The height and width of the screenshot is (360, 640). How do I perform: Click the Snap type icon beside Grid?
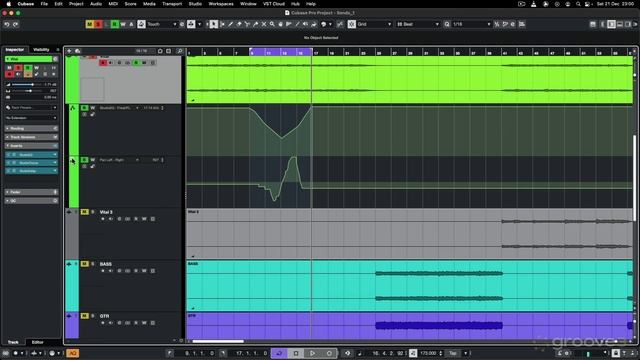[352, 24]
